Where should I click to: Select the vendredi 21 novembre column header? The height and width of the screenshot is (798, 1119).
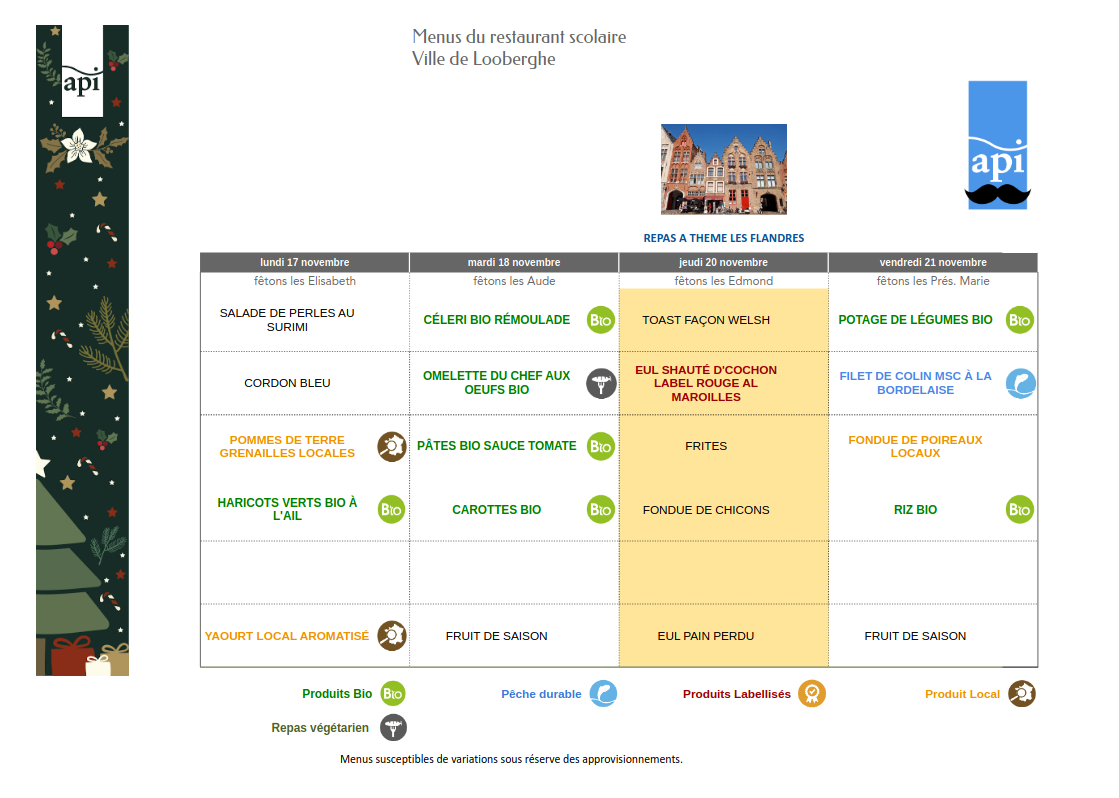932,262
